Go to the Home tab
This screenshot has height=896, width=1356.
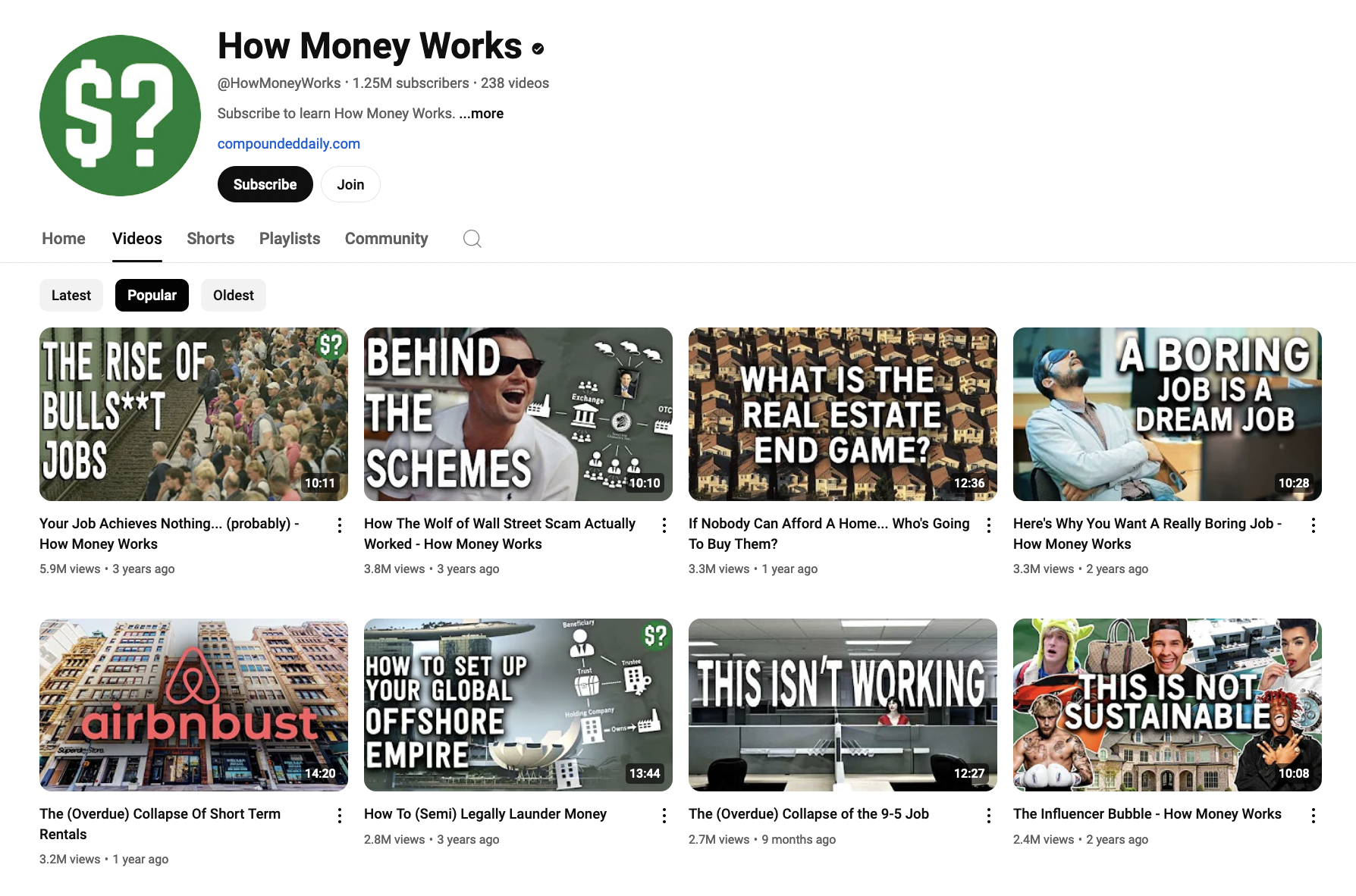click(x=64, y=239)
